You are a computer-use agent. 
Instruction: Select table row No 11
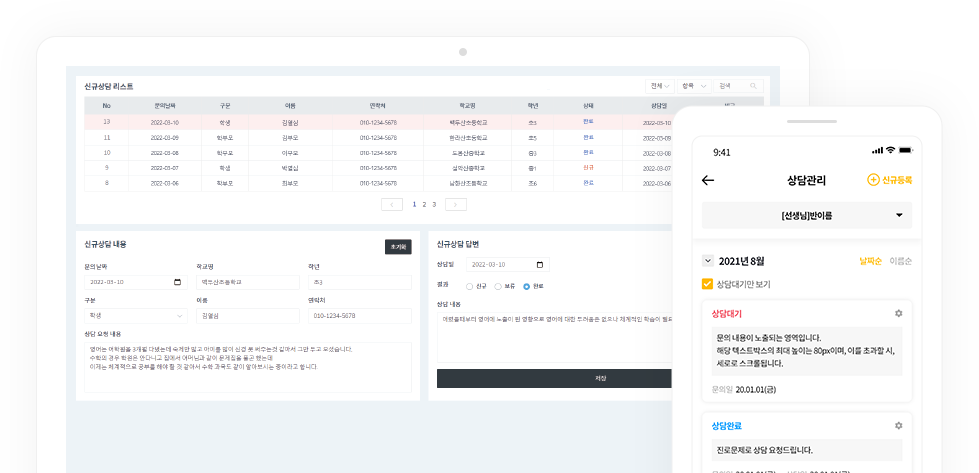(x=378, y=137)
